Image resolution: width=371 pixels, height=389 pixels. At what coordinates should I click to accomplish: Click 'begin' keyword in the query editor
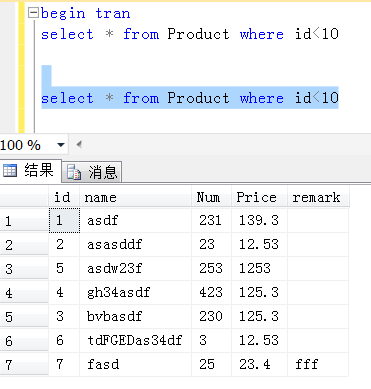point(63,14)
